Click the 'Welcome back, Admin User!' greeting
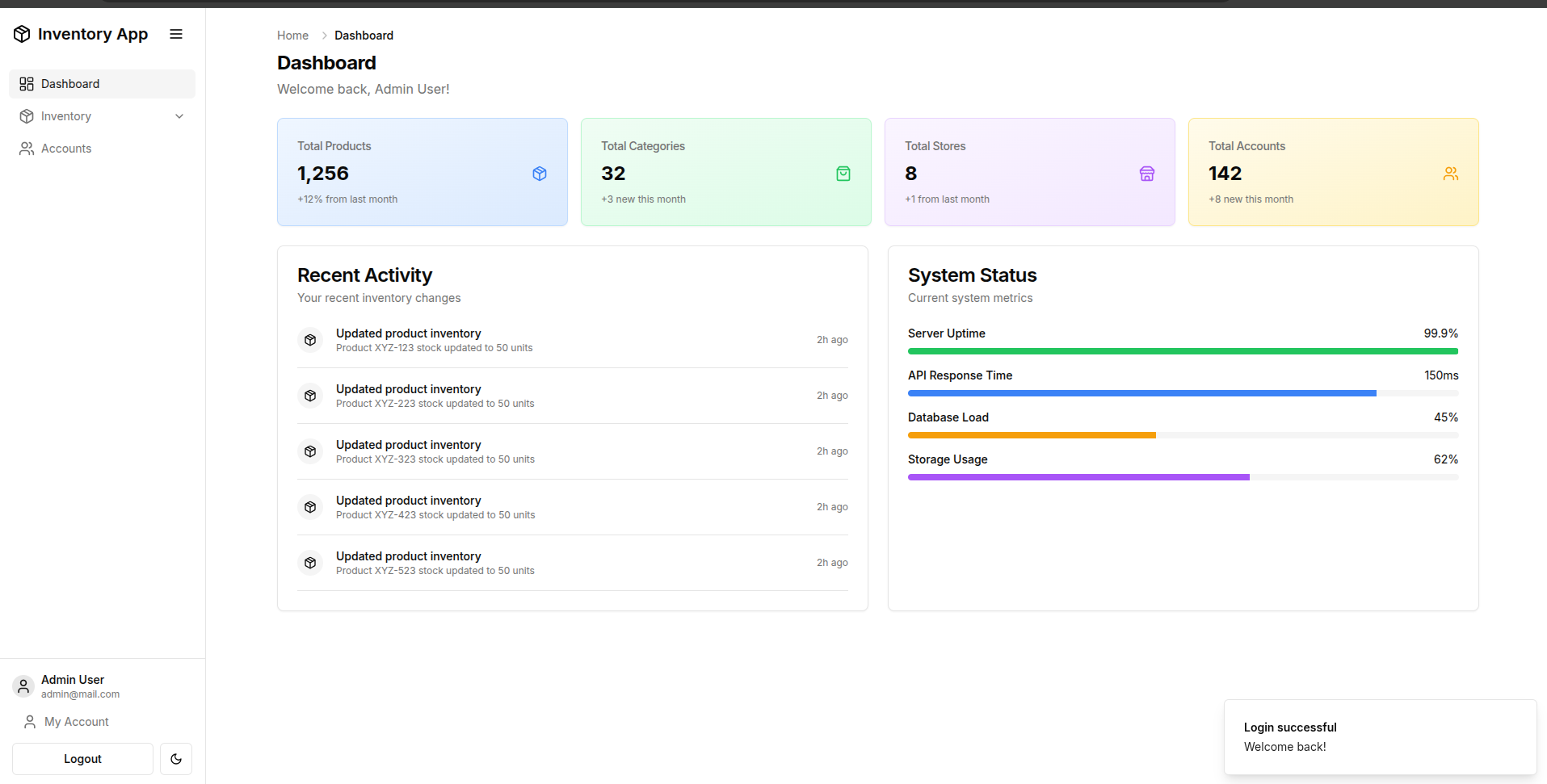This screenshot has width=1547, height=784. [363, 89]
